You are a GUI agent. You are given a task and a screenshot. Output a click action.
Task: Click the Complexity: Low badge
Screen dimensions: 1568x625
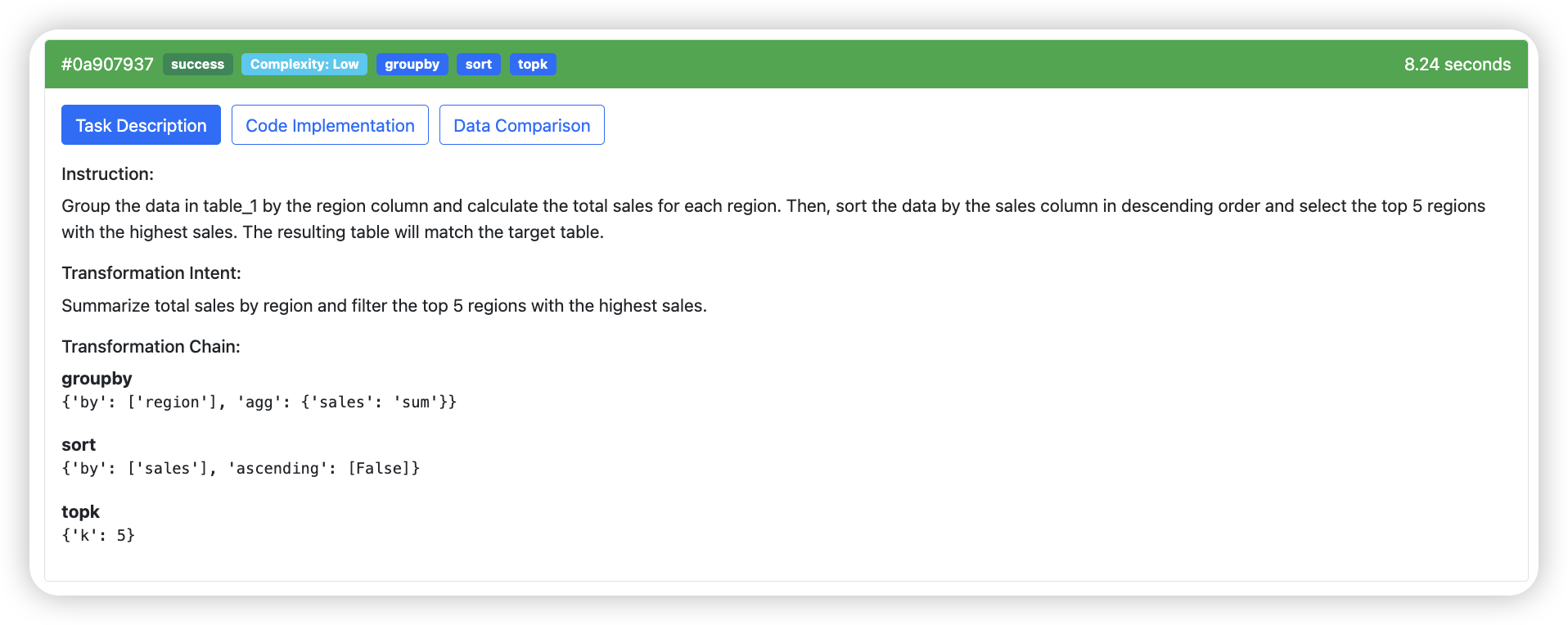tap(304, 65)
